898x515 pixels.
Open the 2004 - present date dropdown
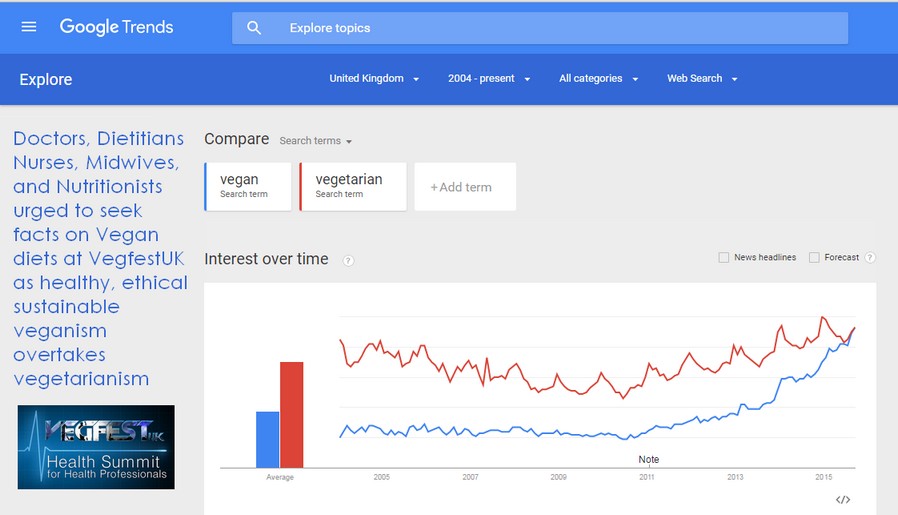coord(489,78)
